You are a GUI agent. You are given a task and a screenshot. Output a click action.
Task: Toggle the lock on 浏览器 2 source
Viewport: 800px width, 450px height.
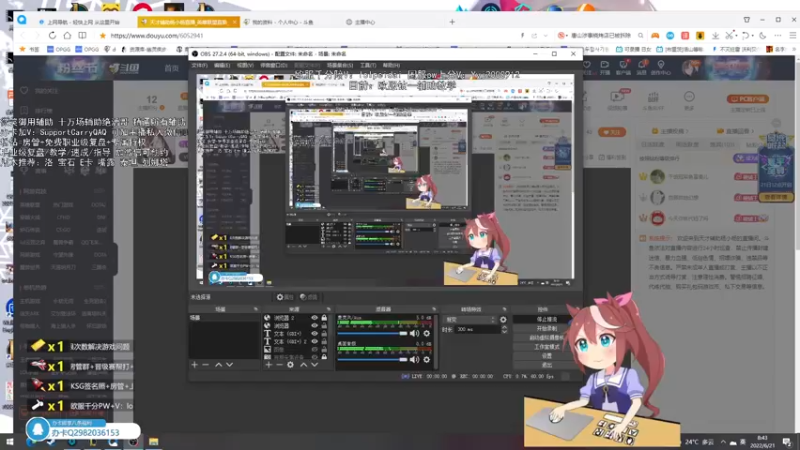pos(324,318)
